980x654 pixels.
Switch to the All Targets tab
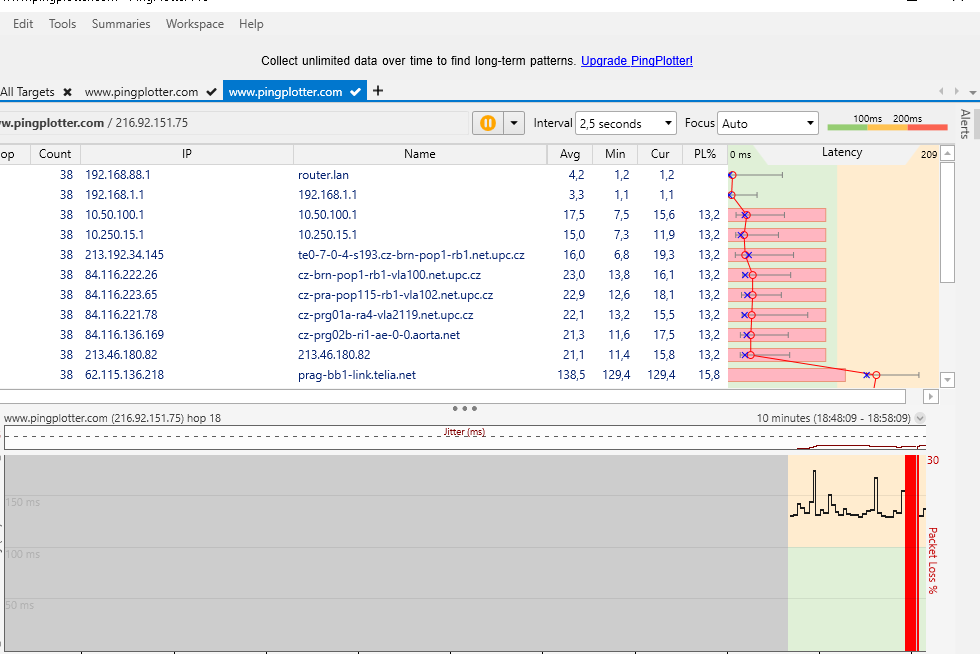point(28,92)
